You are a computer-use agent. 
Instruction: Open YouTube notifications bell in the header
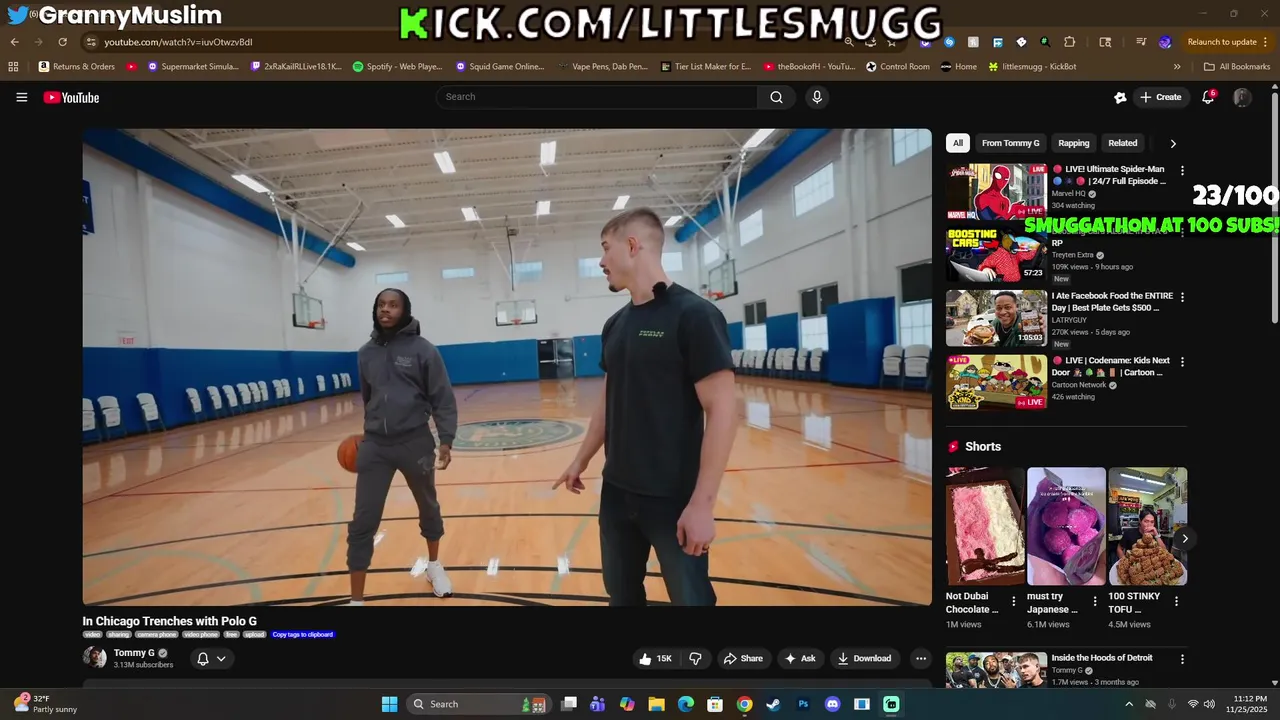pos(1208,97)
